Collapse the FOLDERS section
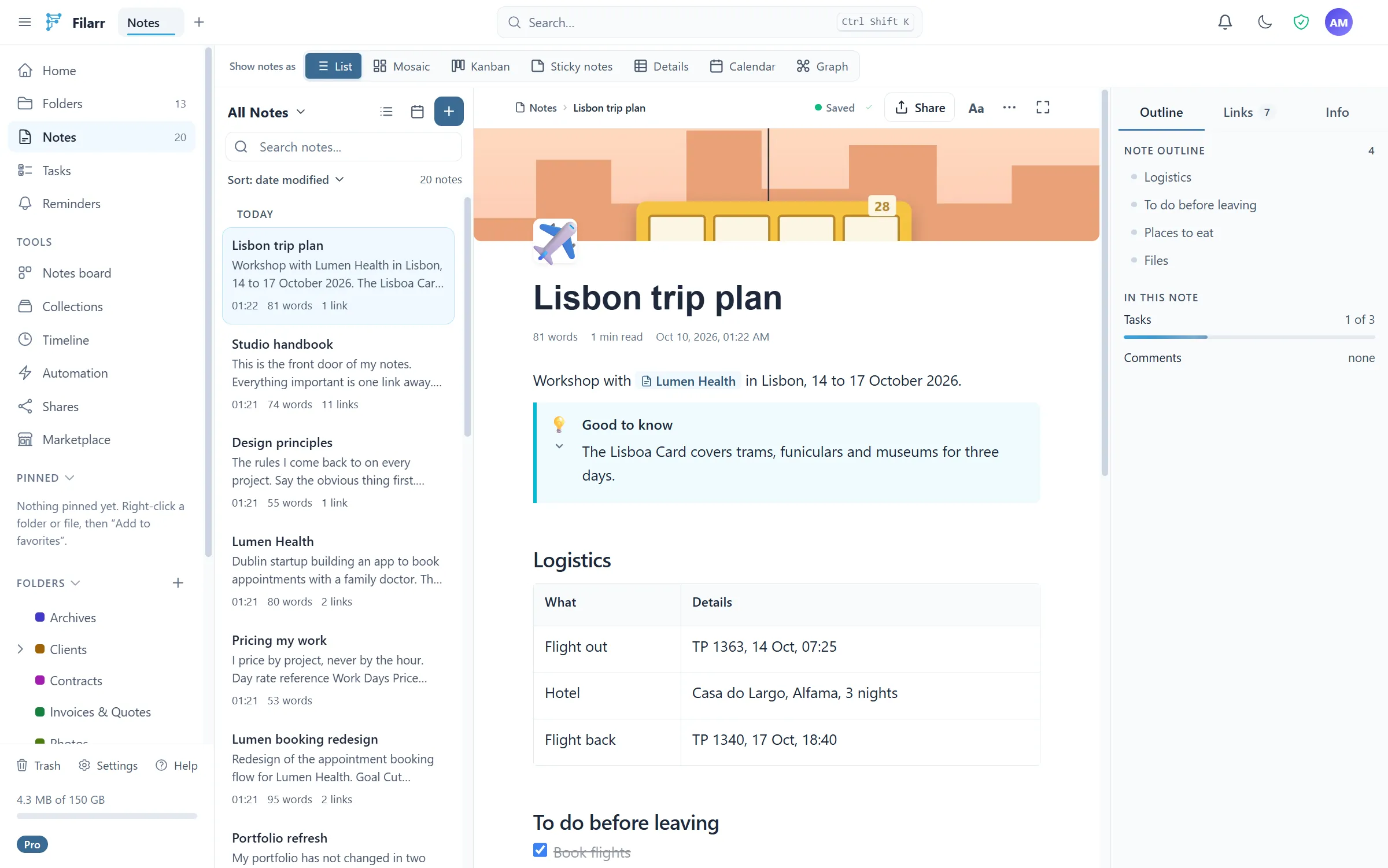1388x868 pixels. [48, 583]
